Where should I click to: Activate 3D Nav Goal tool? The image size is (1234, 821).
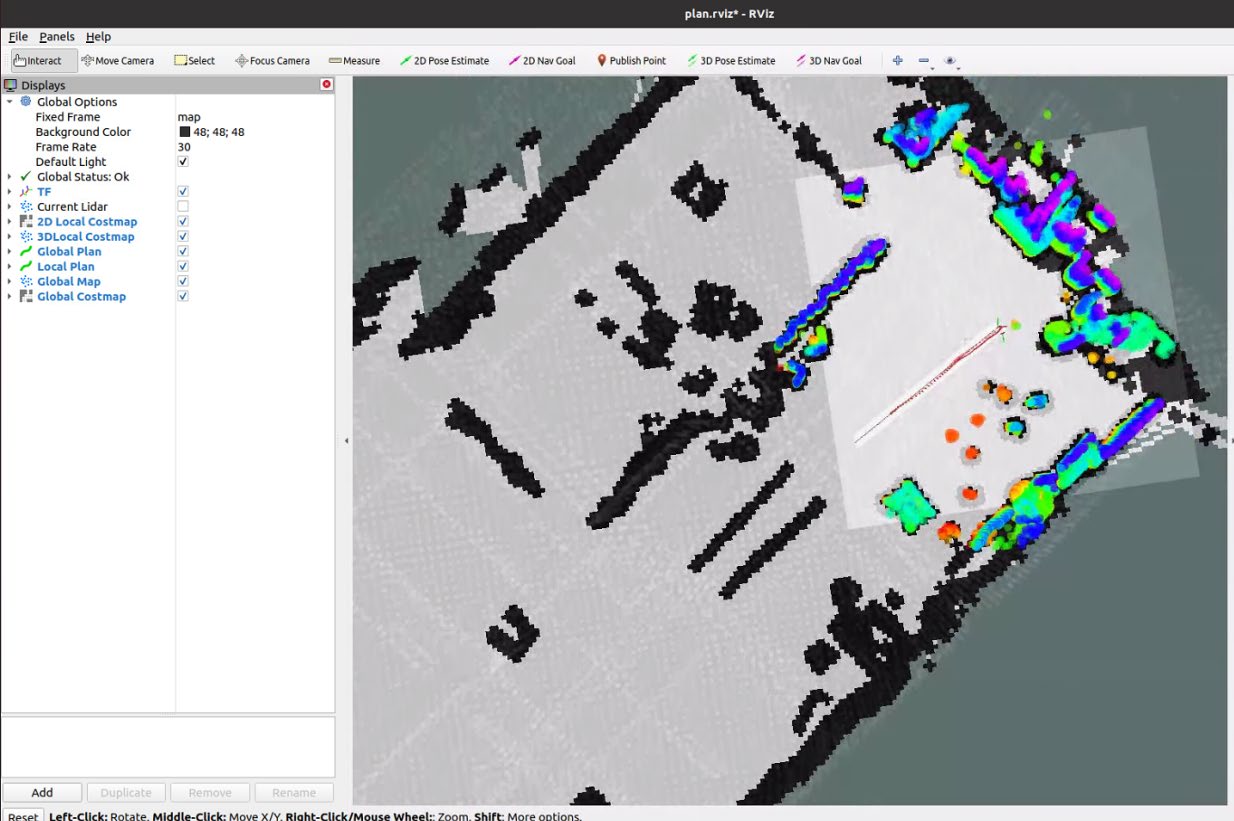[x=829, y=60]
